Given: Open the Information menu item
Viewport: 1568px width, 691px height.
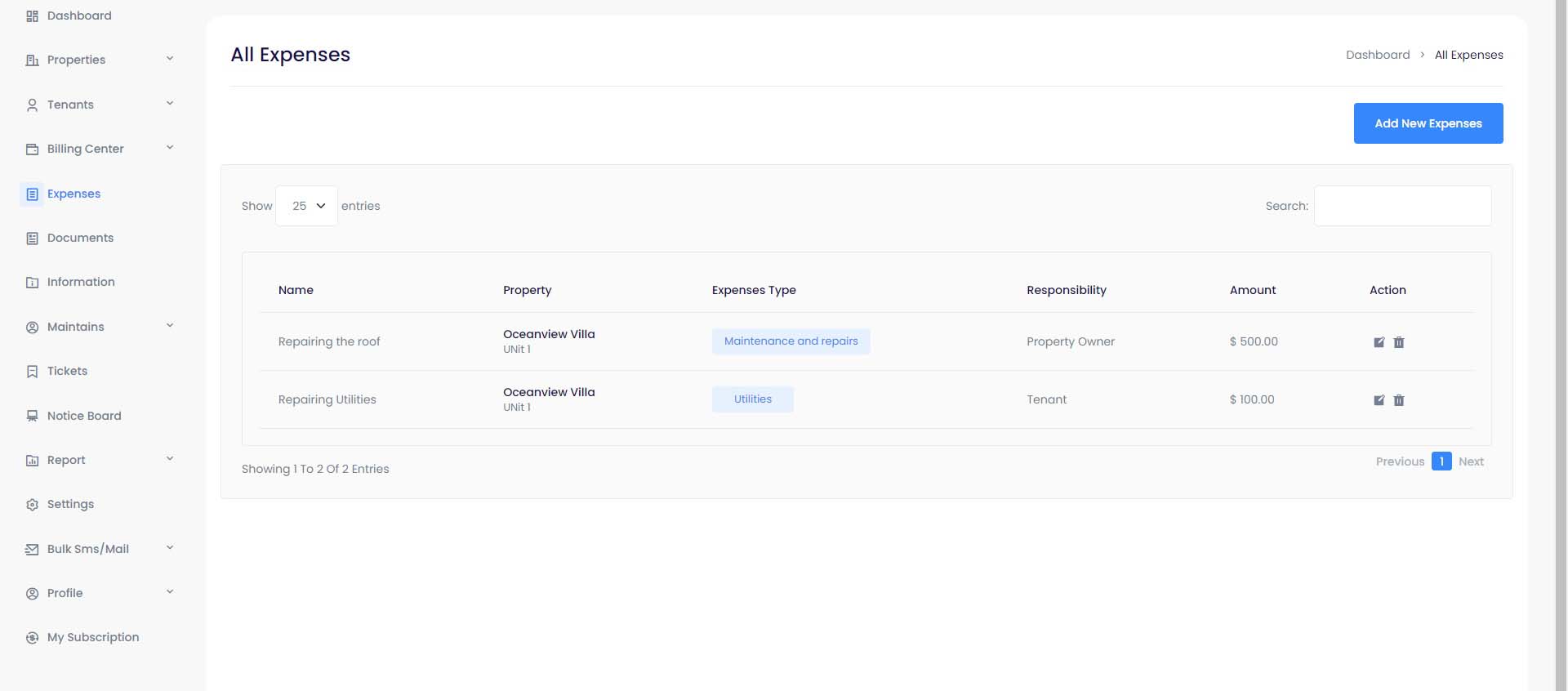Looking at the screenshot, I should click(x=81, y=282).
